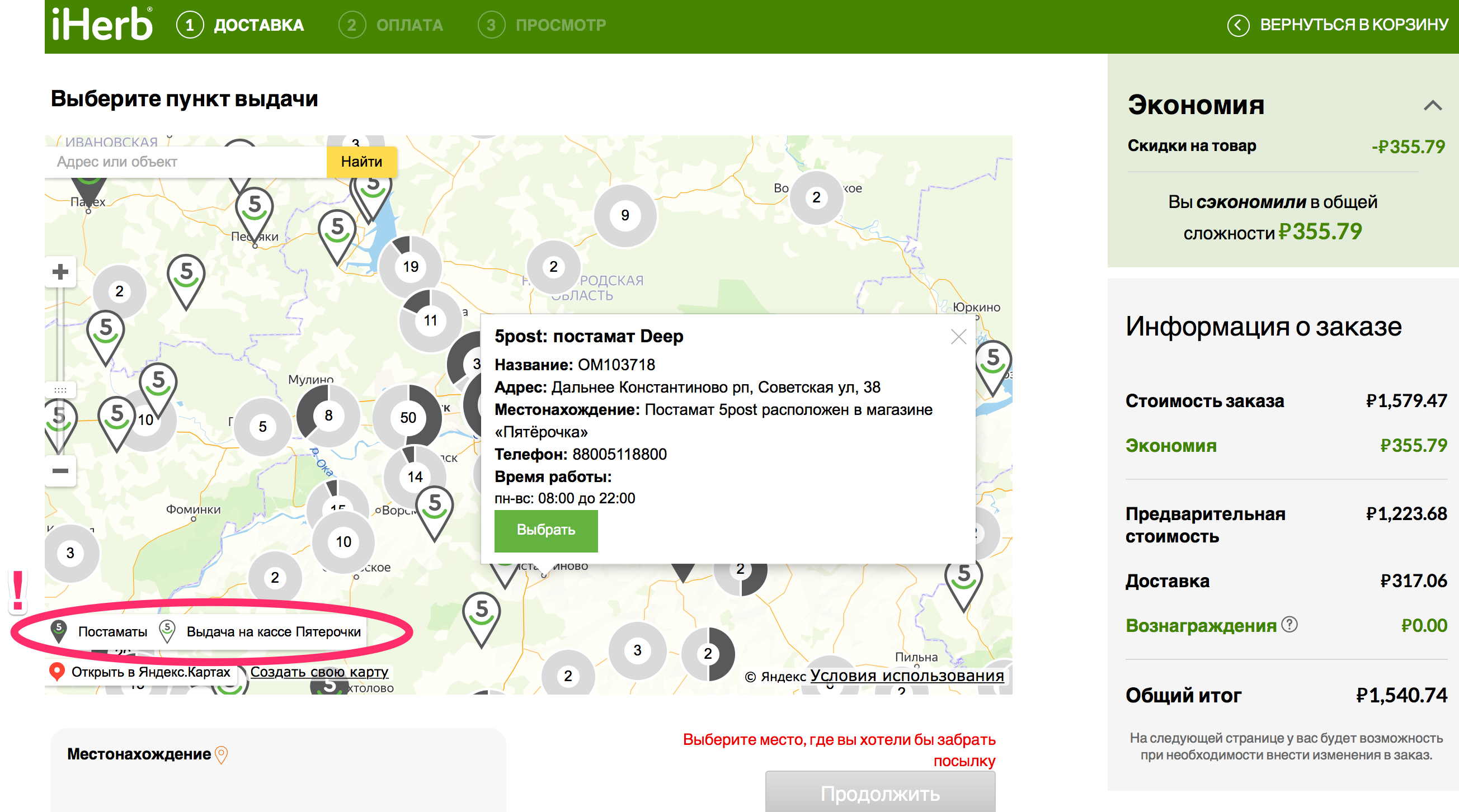Viewport: 1459px width, 812px height.
Task: Click the Адрес line with Советская ул, 38
Action: (x=687, y=388)
